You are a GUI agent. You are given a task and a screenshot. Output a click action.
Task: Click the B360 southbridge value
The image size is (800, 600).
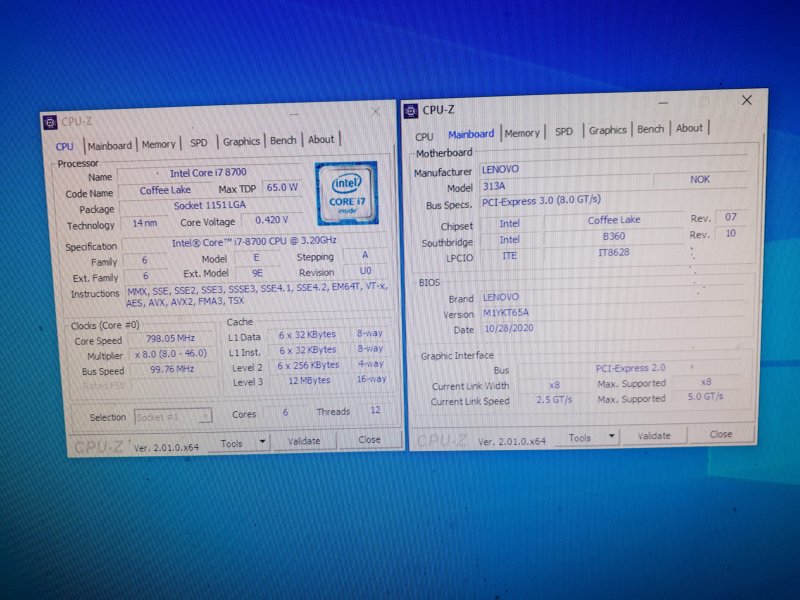click(614, 236)
